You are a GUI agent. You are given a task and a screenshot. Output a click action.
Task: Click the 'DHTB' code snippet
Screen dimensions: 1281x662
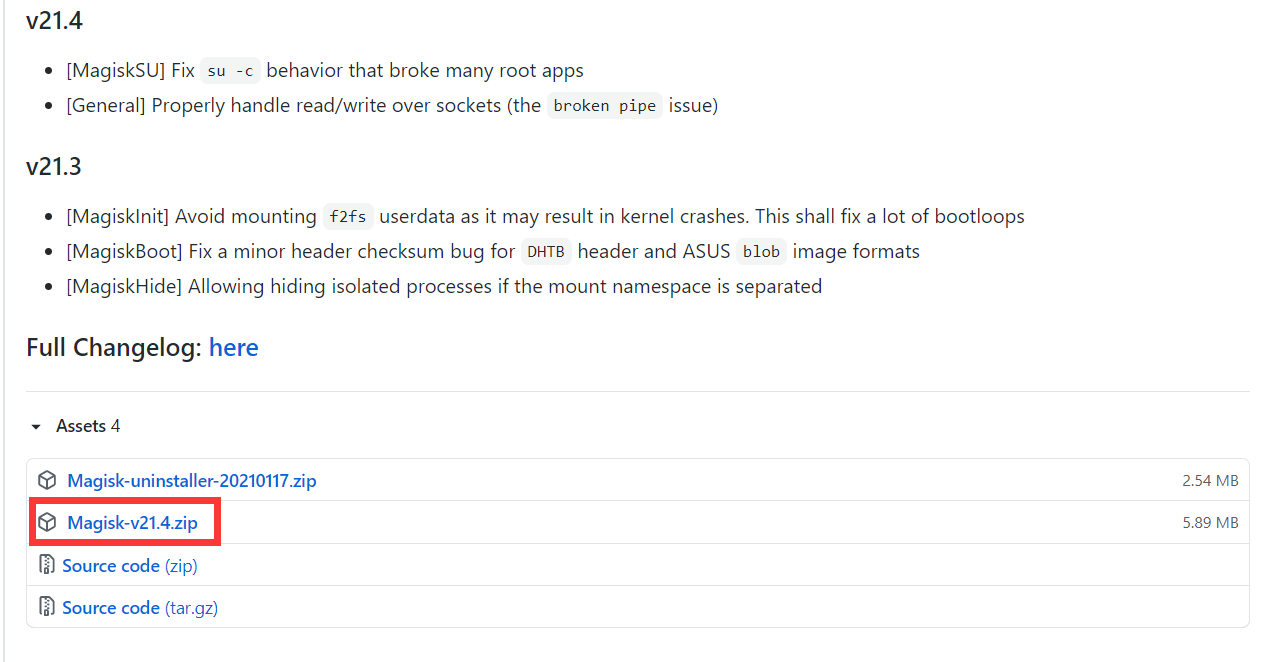pyautogui.click(x=546, y=252)
